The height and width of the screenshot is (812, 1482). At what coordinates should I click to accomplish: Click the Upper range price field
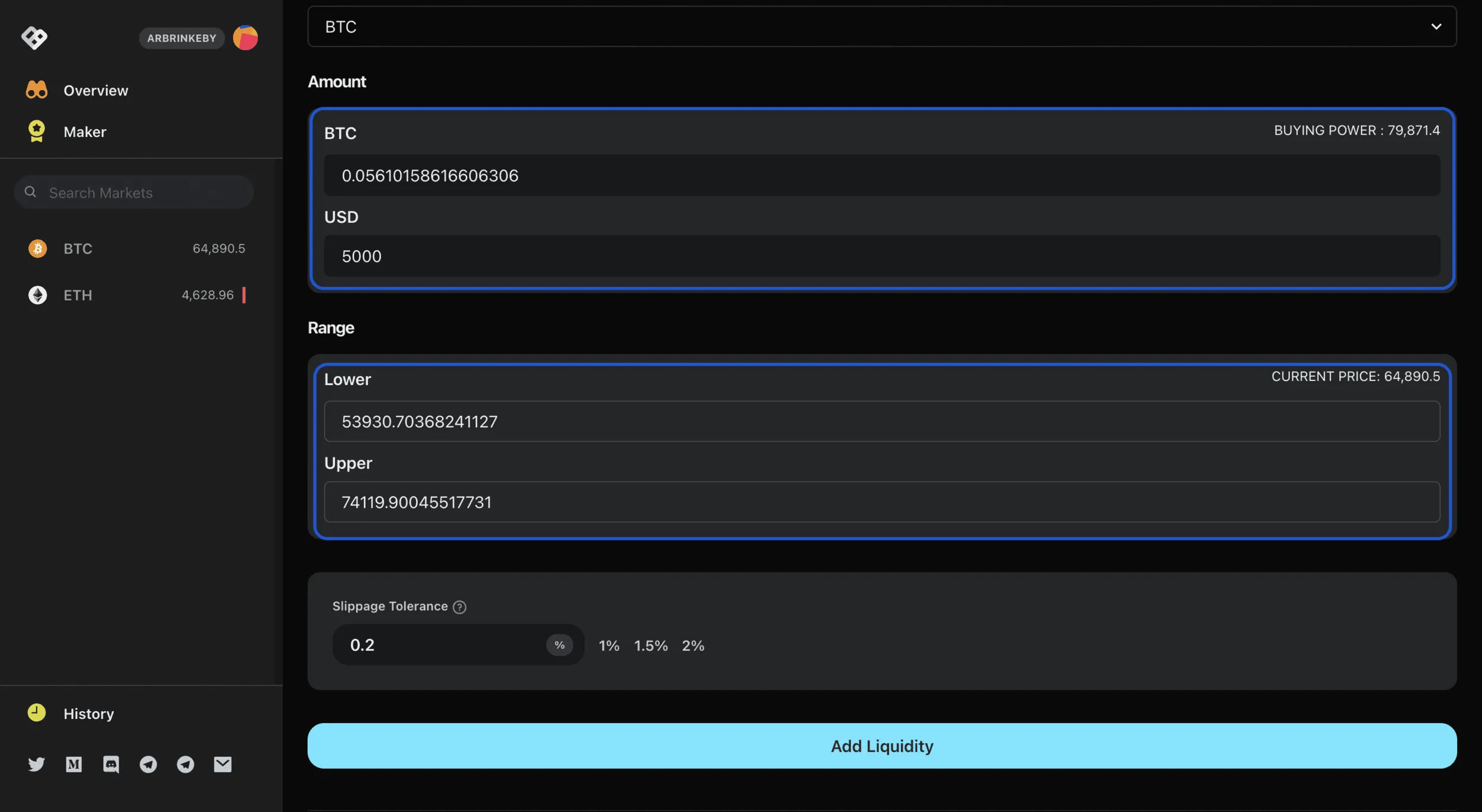click(882, 502)
